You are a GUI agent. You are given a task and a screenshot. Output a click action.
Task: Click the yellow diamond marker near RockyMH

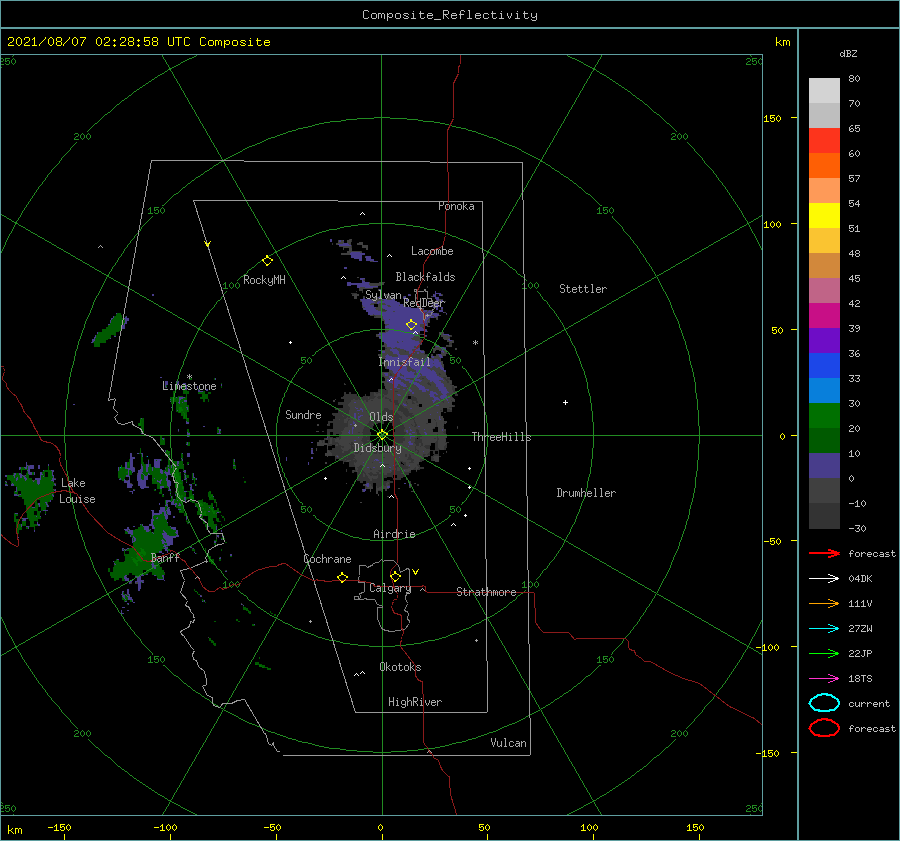click(x=267, y=261)
